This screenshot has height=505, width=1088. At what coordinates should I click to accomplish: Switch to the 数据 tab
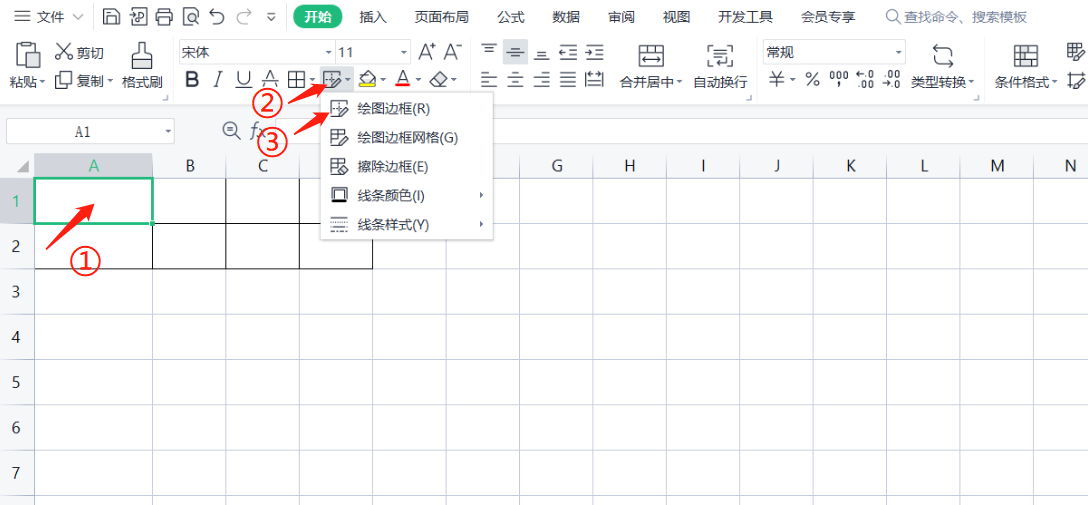pyautogui.click(x=566, y=17)
